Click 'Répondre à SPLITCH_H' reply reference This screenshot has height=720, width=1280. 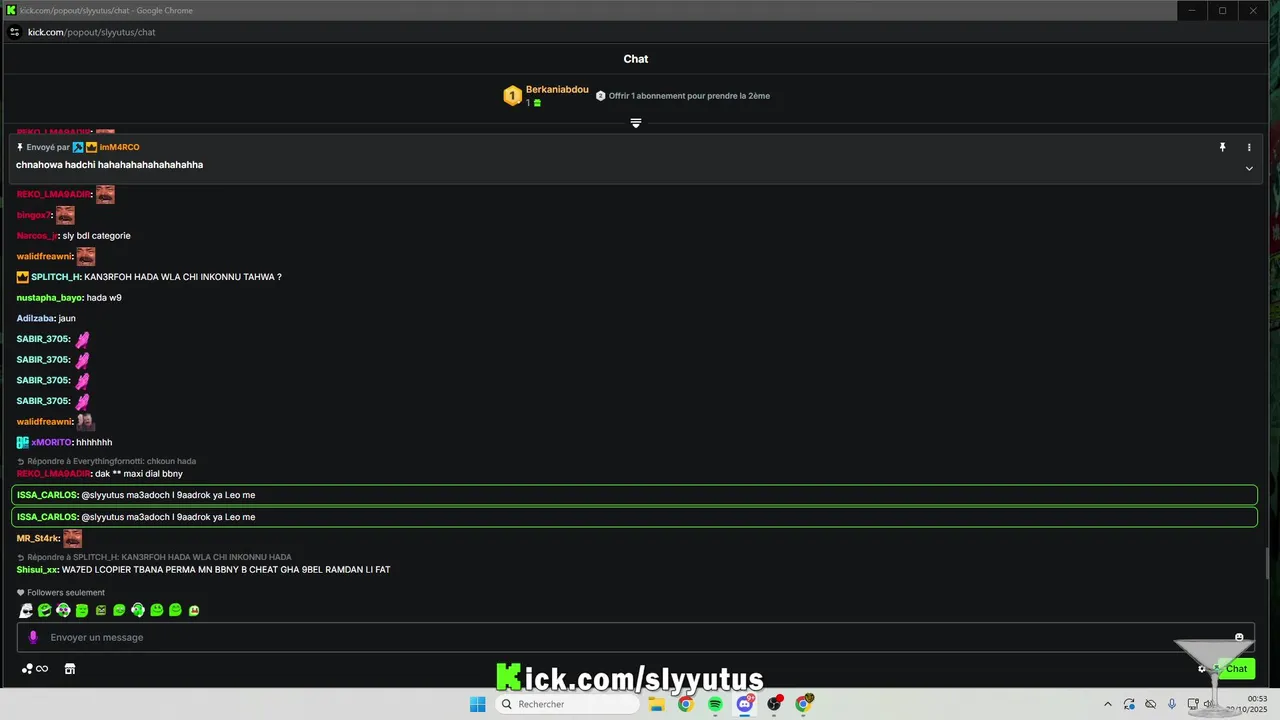pos(154,557)
